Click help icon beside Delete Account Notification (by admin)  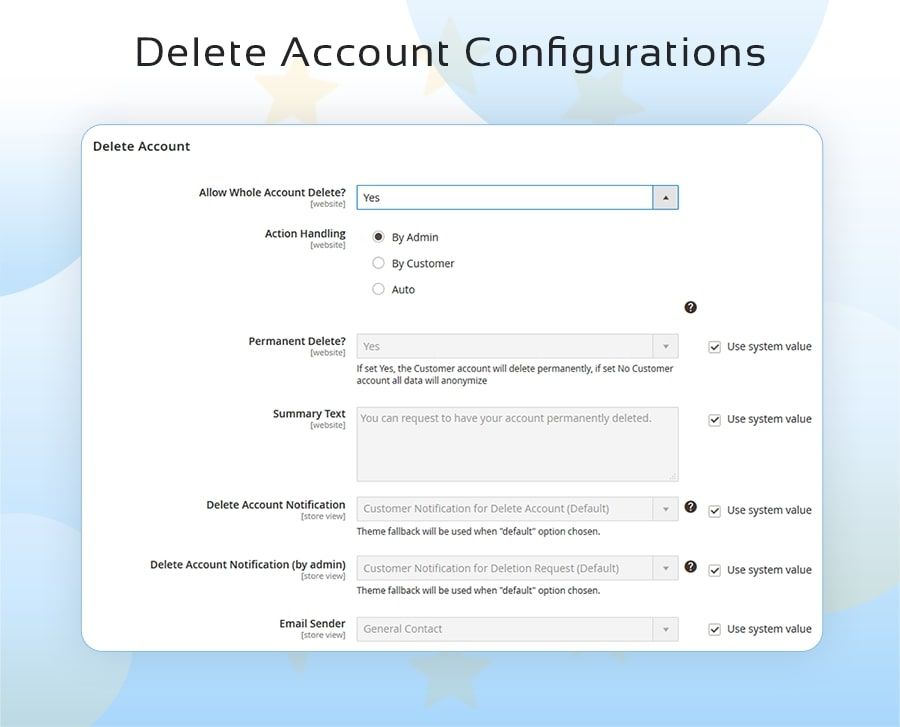click(x=690, y=567)
